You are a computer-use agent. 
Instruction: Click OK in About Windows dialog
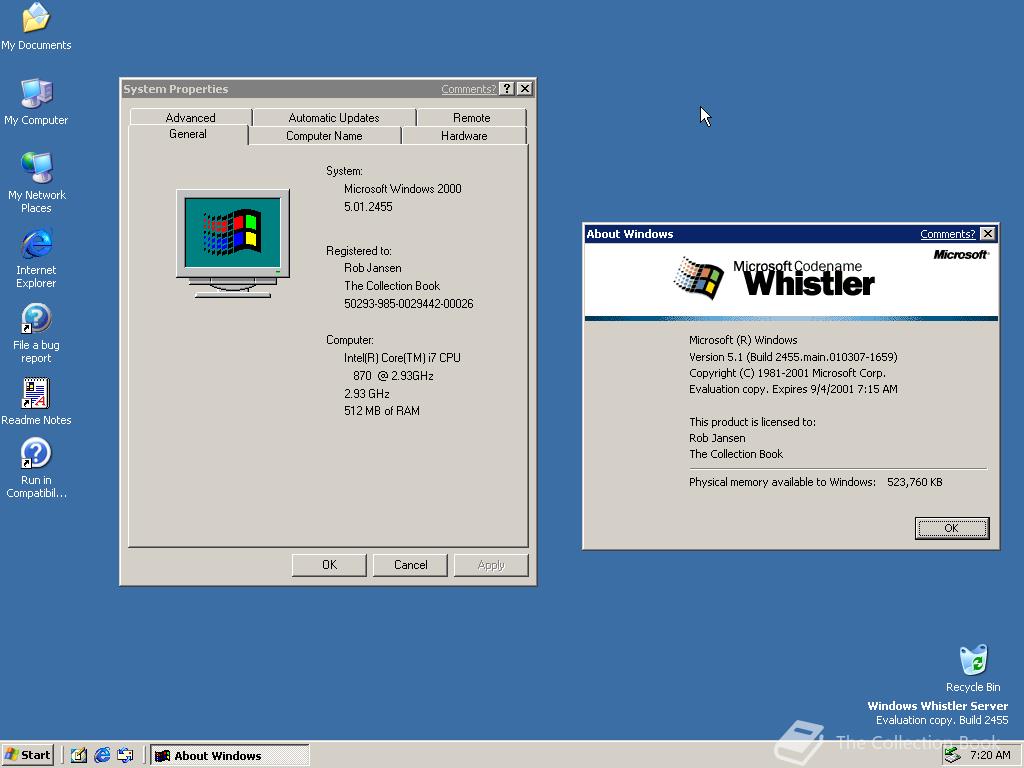coord(952,528)
